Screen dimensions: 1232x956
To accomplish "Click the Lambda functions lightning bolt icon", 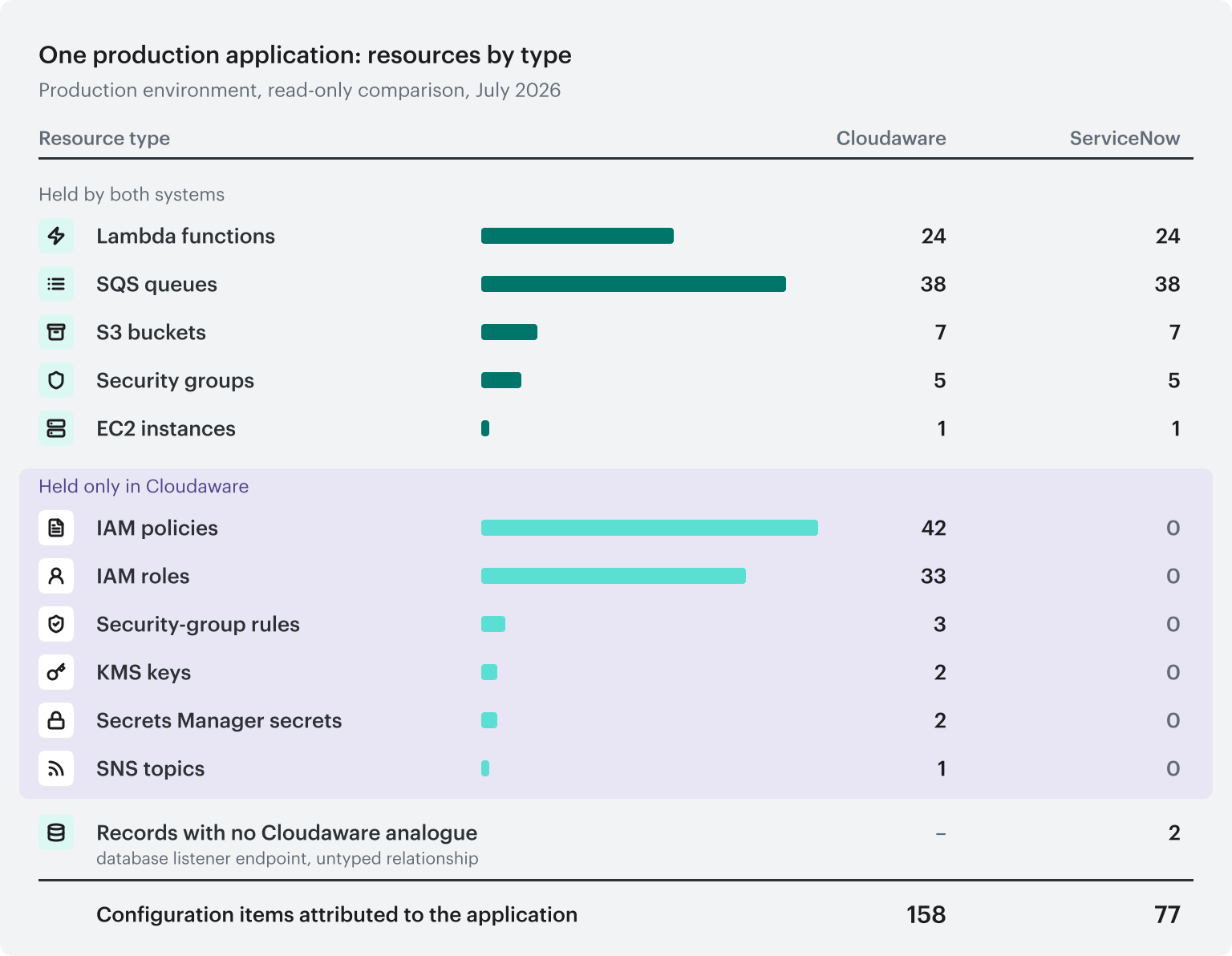I will (x=56, y=236).
